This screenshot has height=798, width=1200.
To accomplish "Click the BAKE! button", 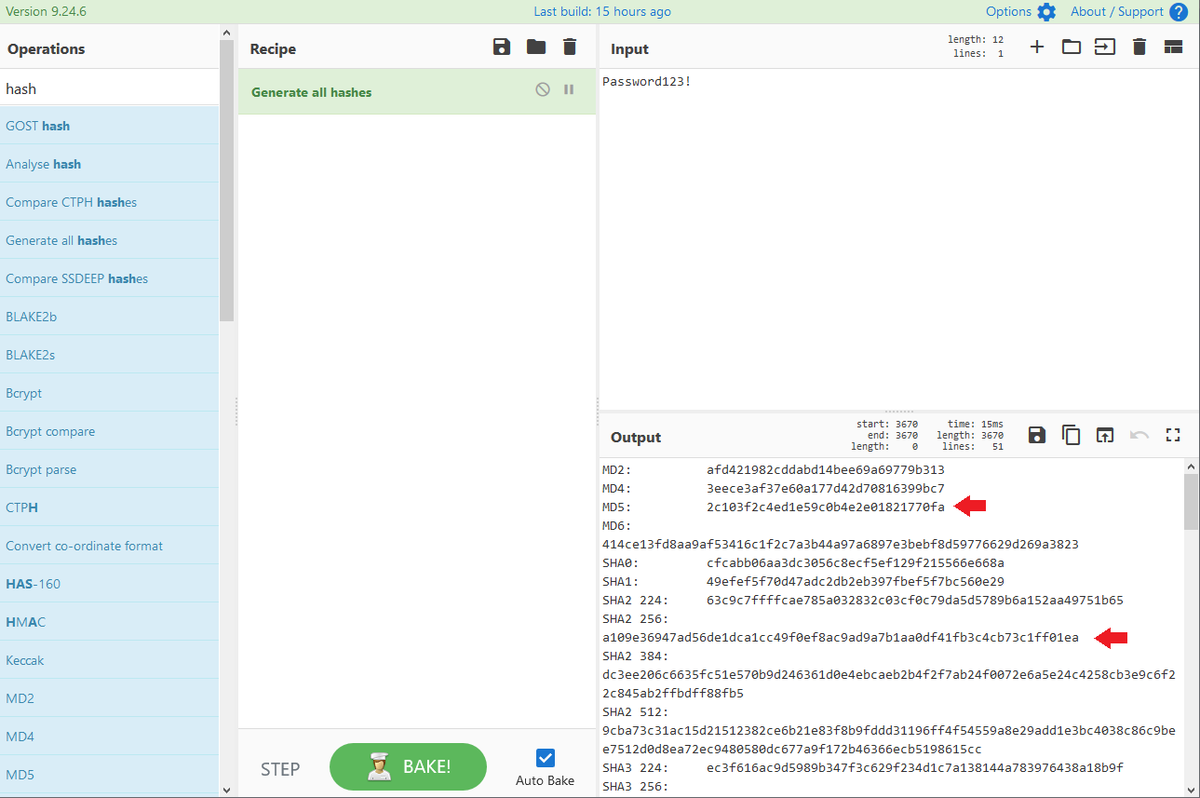I will (x=408, y=768).
